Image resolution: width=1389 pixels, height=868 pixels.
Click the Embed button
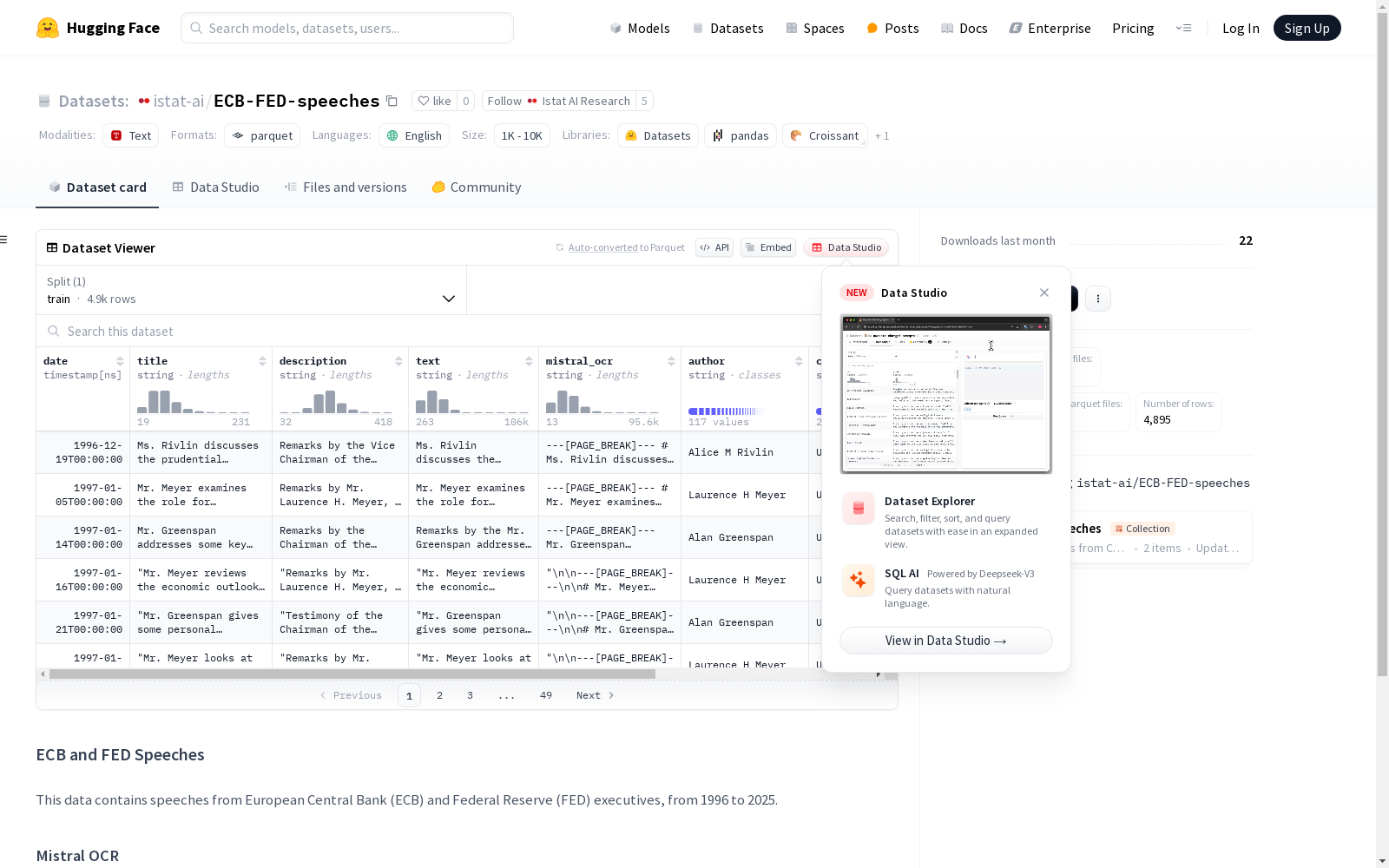[x=768, y=247]
